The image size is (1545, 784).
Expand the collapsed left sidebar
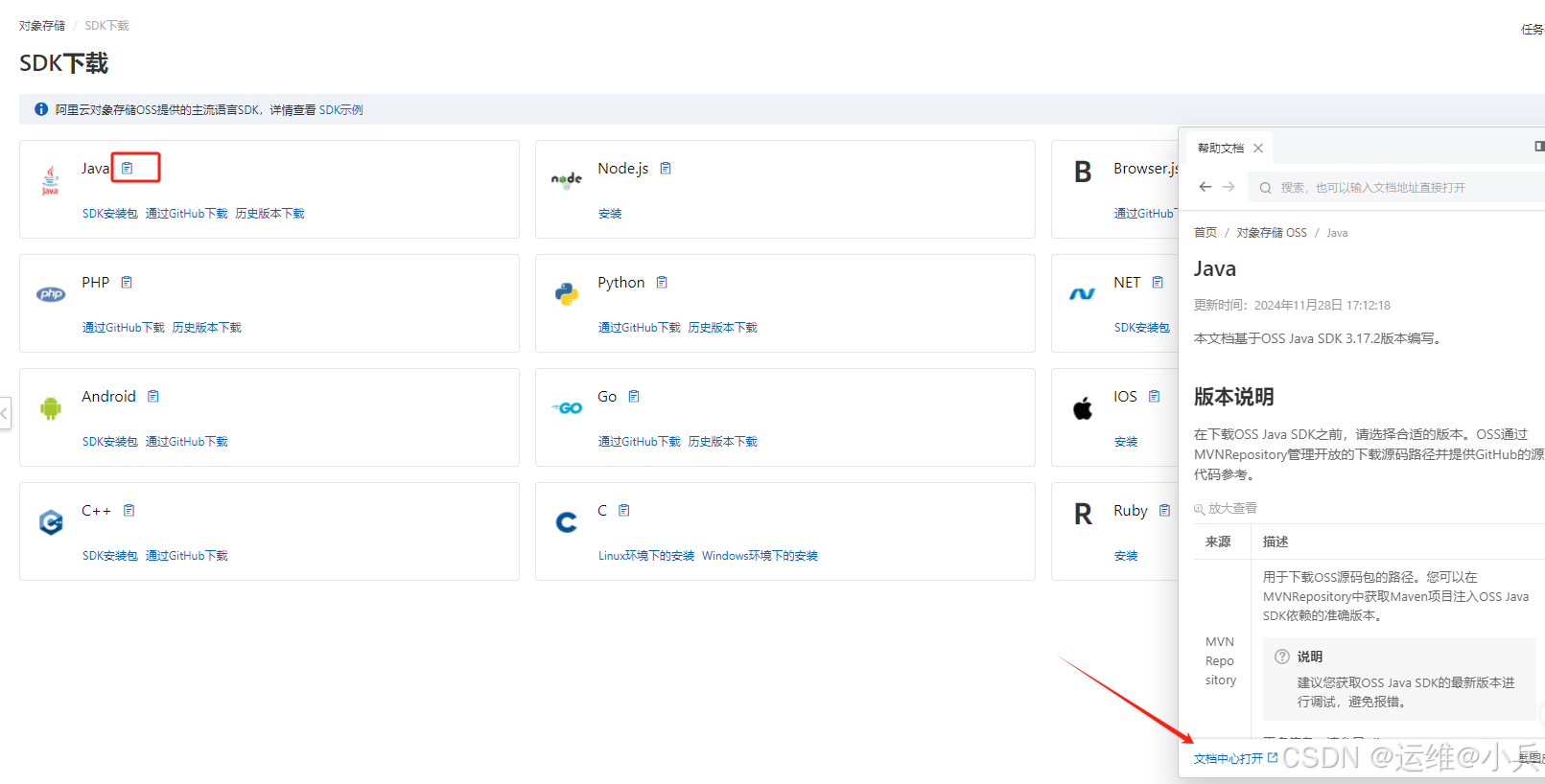pyautogui.click(x=5, y=413)
